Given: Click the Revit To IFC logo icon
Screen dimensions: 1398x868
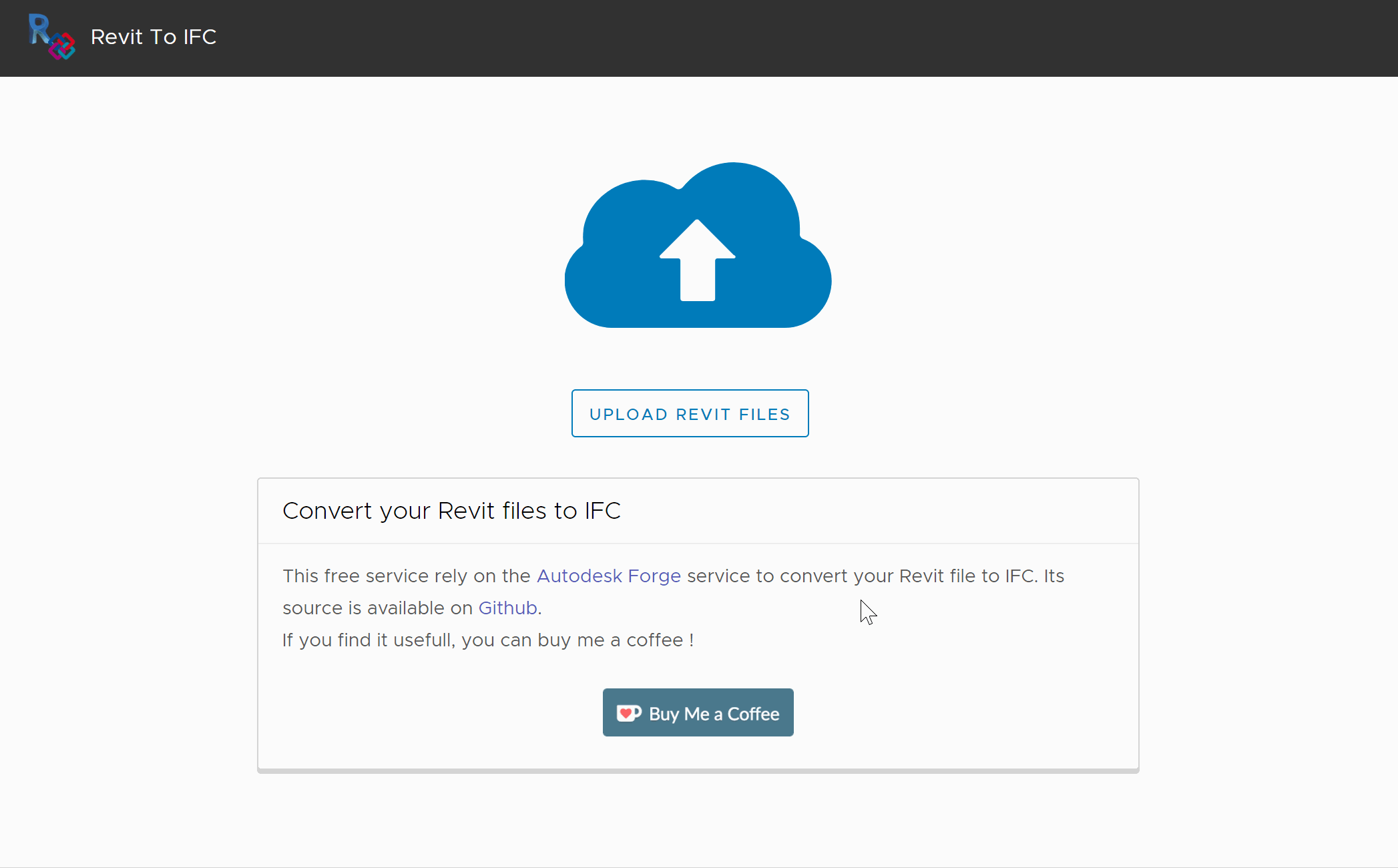Looking at the screenshot, I should coord(52,37).
